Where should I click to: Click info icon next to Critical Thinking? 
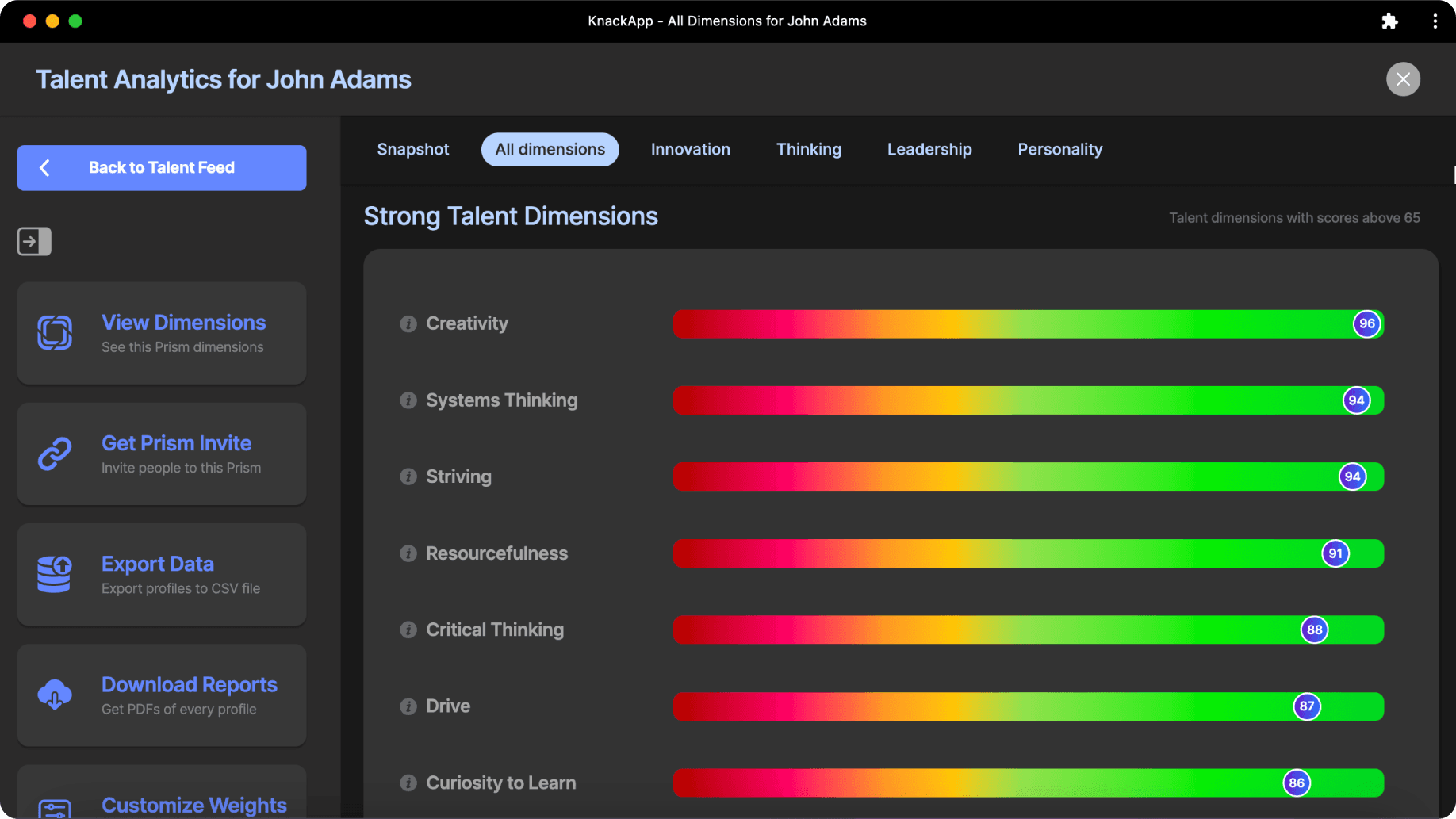(x=408, y=630)
